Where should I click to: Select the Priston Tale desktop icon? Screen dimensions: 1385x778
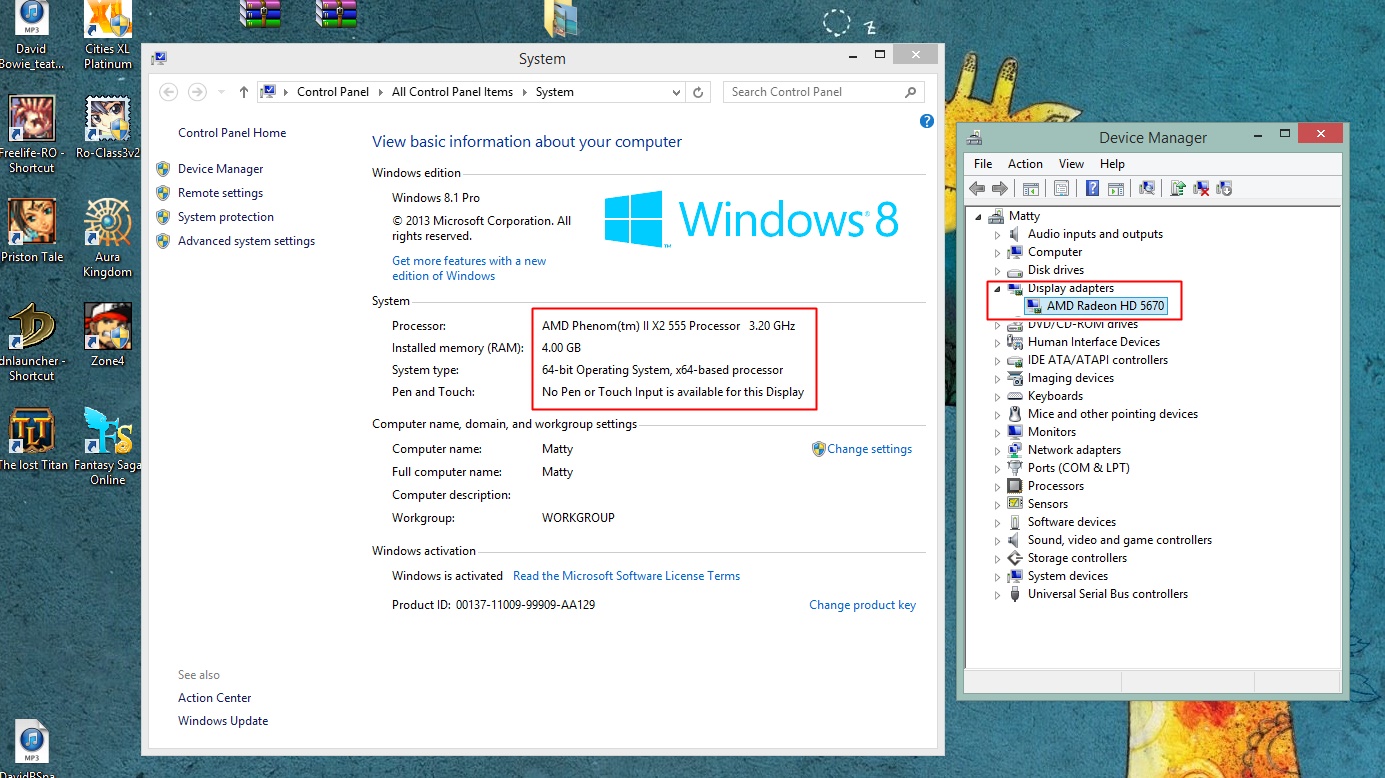pos(32,231)
